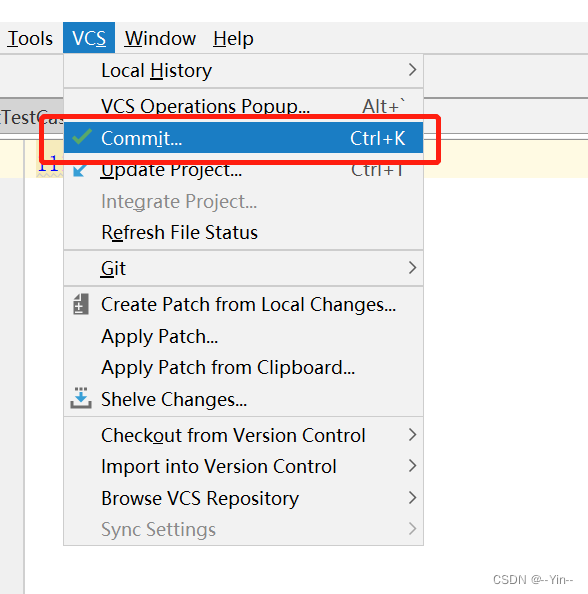Open Import into Version Control submenu
The image size is (588, 594).
pyautogui.click(x=243, y=466)
